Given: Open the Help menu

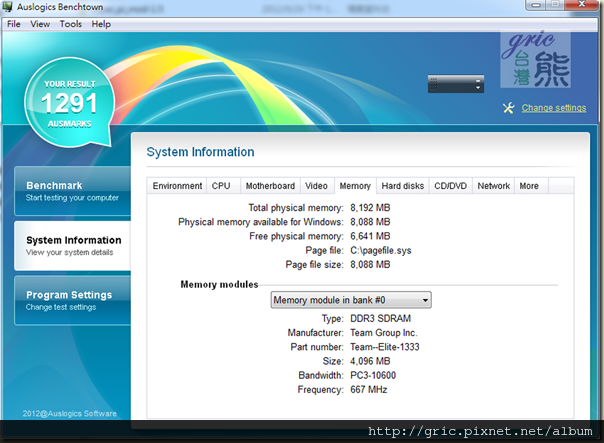Looking at the screenshot, I should click(x=101, y=24).
